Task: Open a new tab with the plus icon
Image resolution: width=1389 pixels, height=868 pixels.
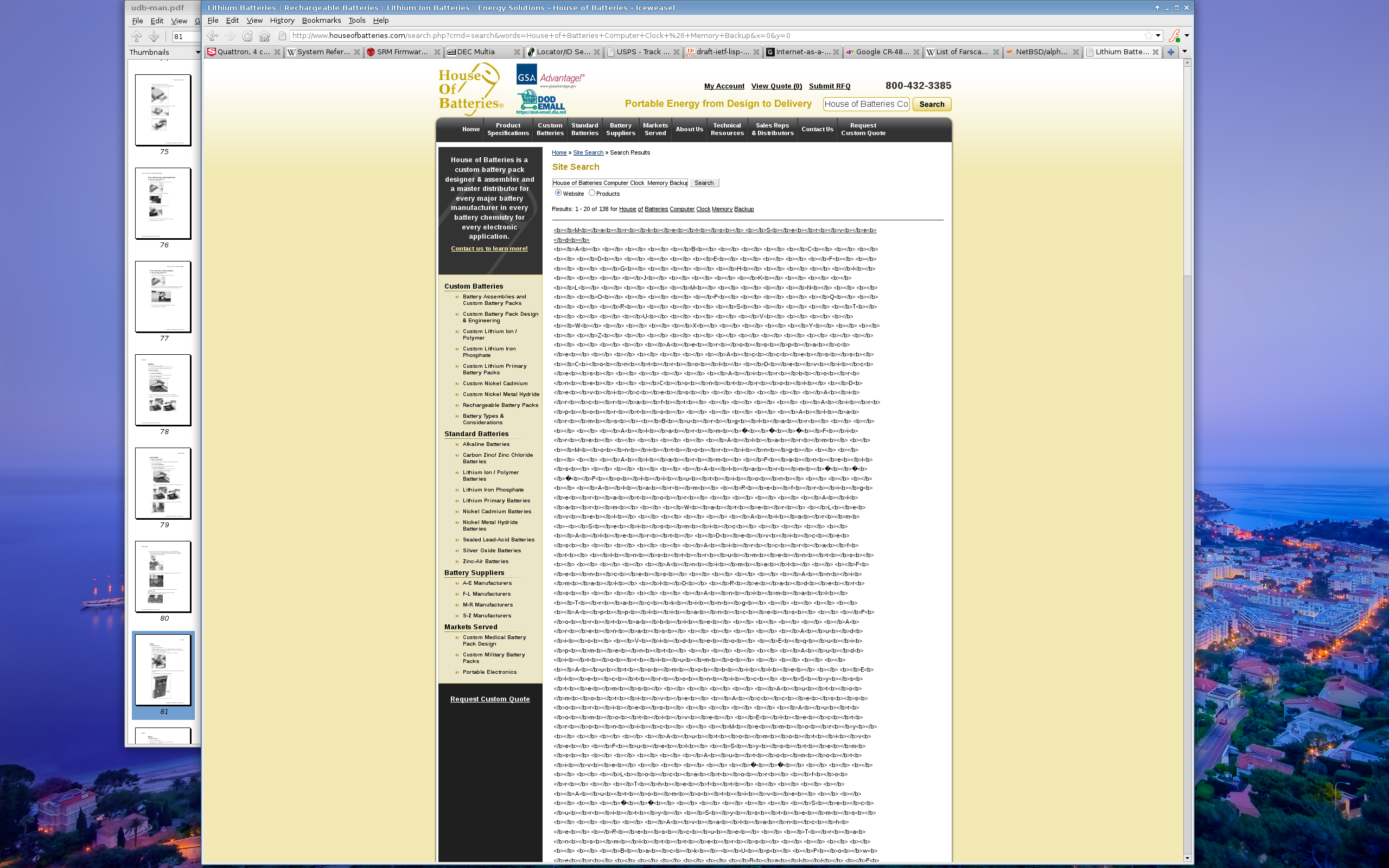Action: click(1171, 52)
